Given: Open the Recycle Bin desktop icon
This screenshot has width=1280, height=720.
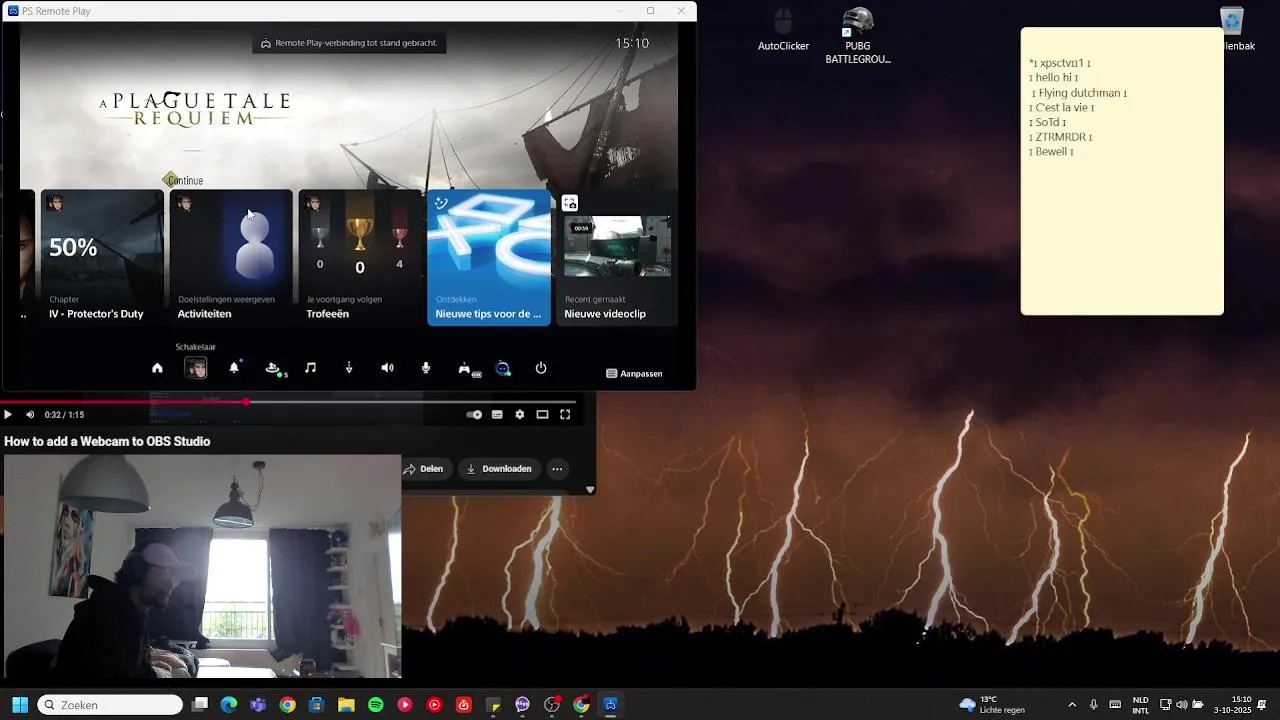Looking at the screenshot, I should tap(1232, 30).
